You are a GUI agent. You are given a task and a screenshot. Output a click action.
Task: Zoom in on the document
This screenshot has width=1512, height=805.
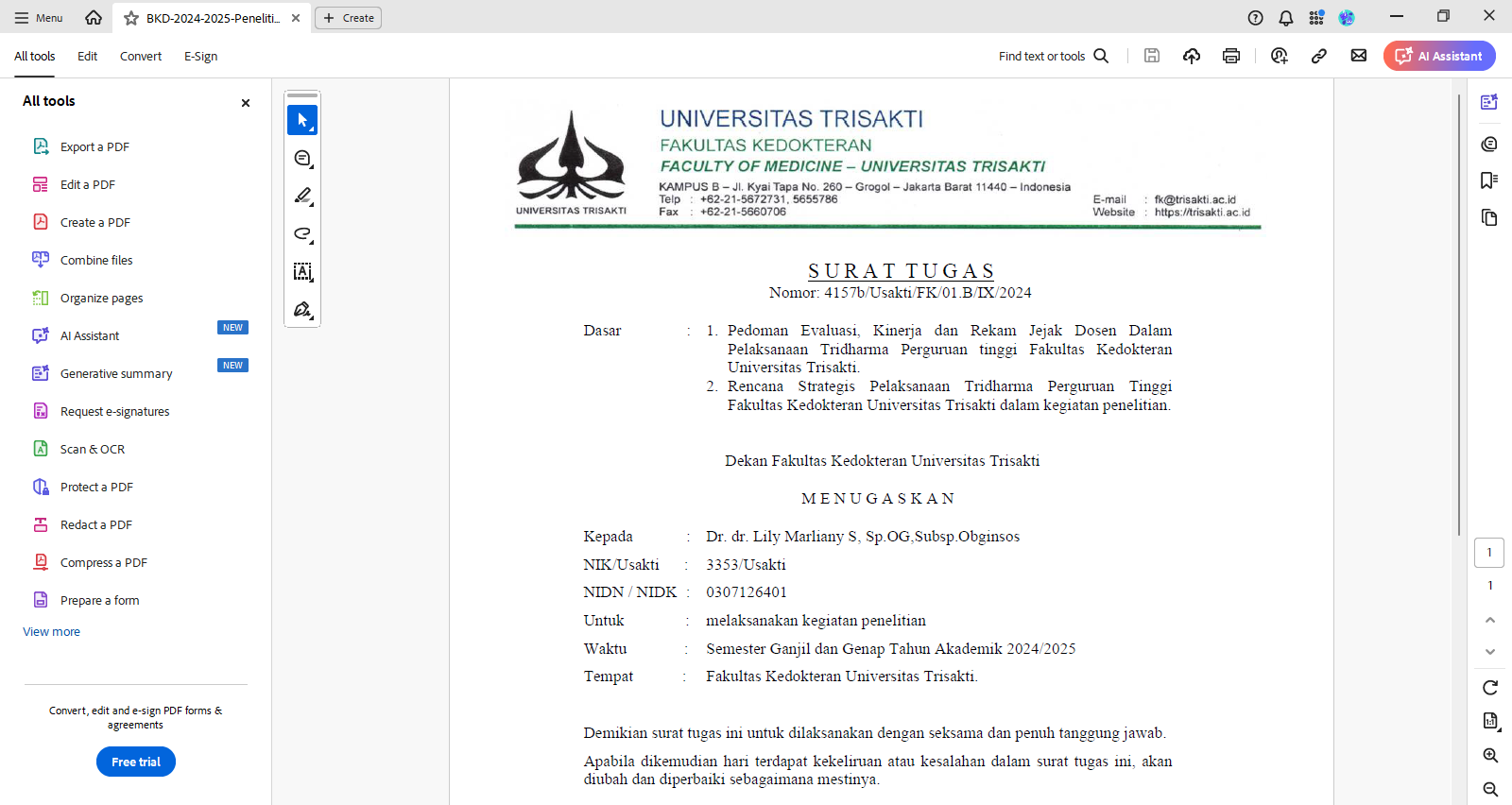tap(1490, 756)
